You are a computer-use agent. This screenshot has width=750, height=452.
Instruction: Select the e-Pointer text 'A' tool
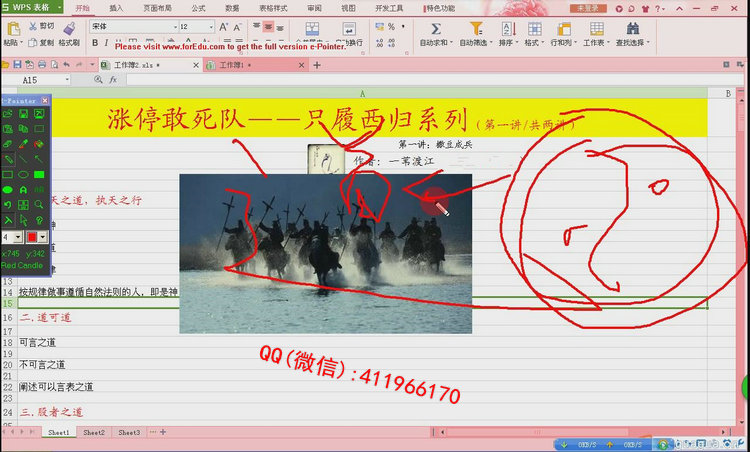(23, 190)
